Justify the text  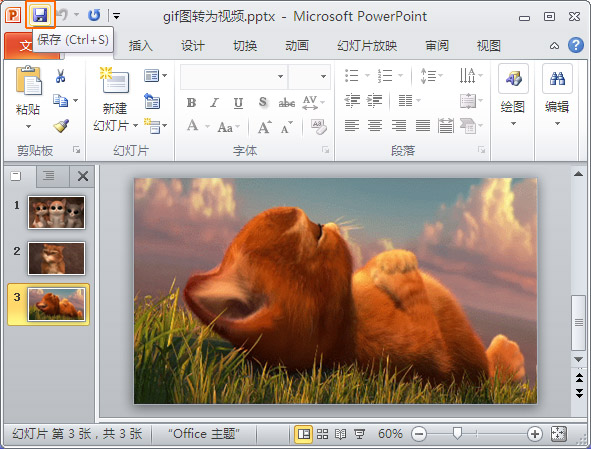[x=423, y=125]
